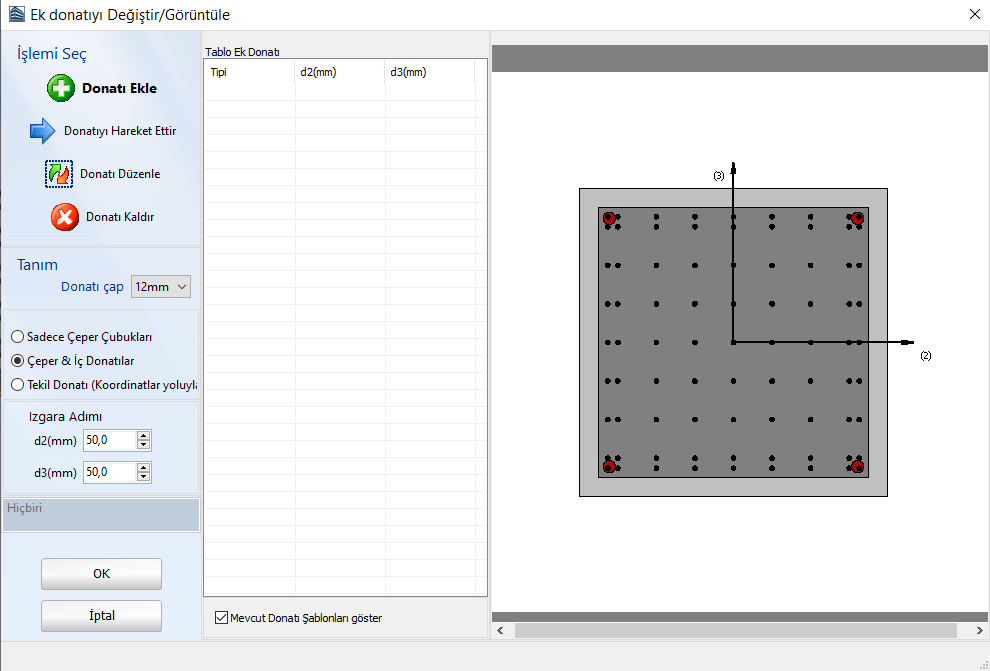The height and width of the screenshot is (671, 990).
Task: Select Tekil Donatı coordinates radio option
Action: click(x=18, y=384)
